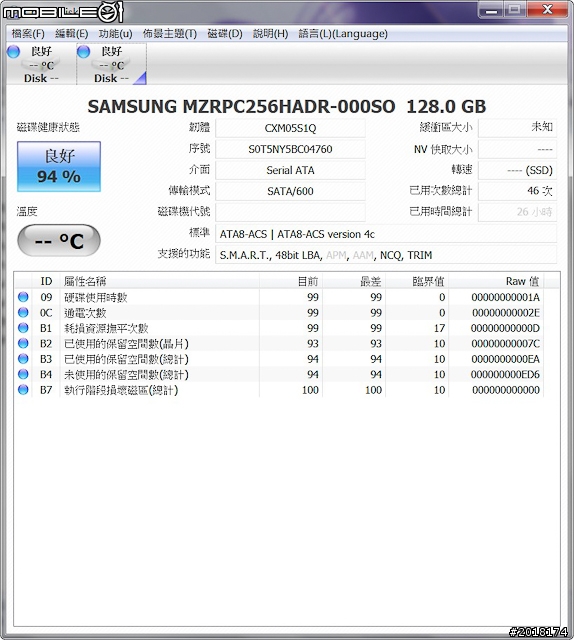Click the supported features field with TRIM
This screenshot has width=574, height=640.
pyautogui.click(x=386, y=255)
